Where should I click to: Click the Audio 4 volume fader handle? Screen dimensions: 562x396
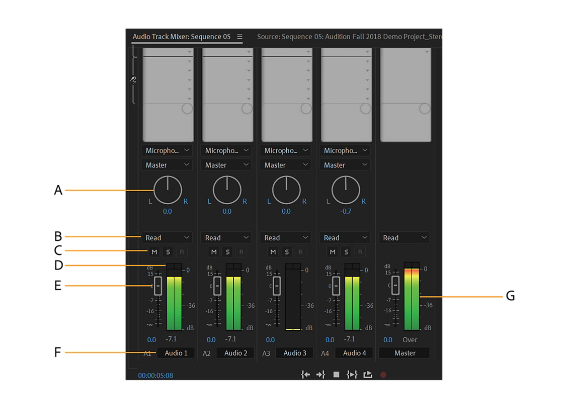335,286
